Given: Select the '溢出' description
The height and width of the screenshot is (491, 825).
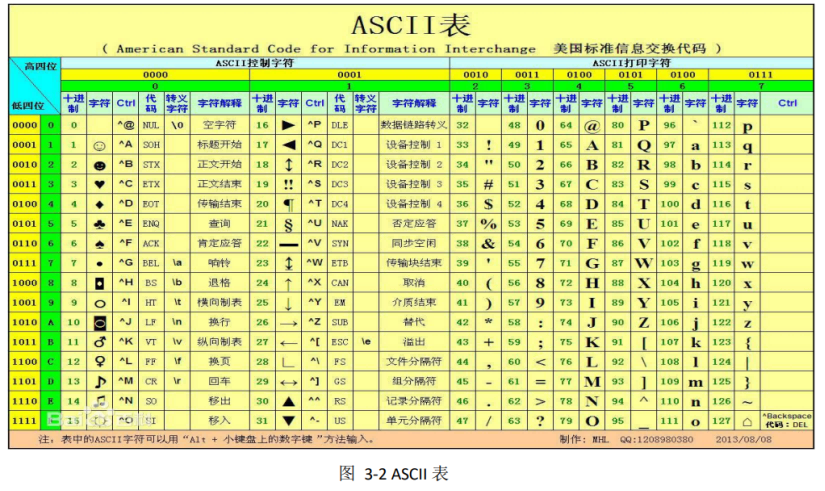Looking at the screenshot, I should coord(414,342).
